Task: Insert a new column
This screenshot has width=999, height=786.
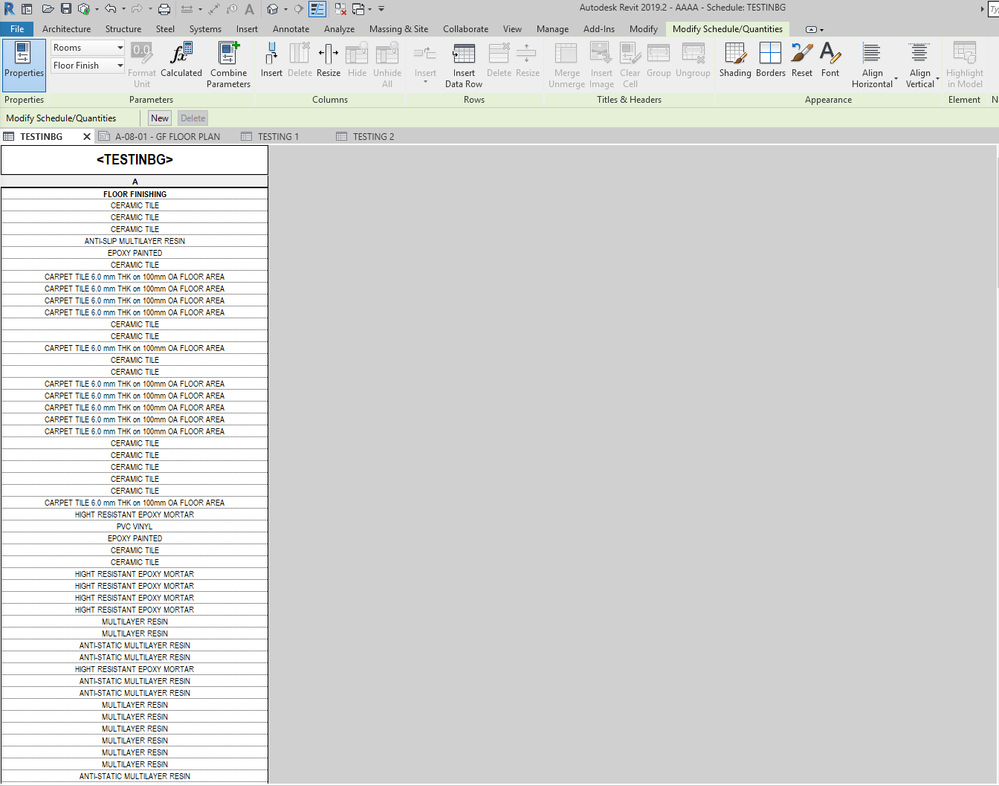Action: (271, 61)
